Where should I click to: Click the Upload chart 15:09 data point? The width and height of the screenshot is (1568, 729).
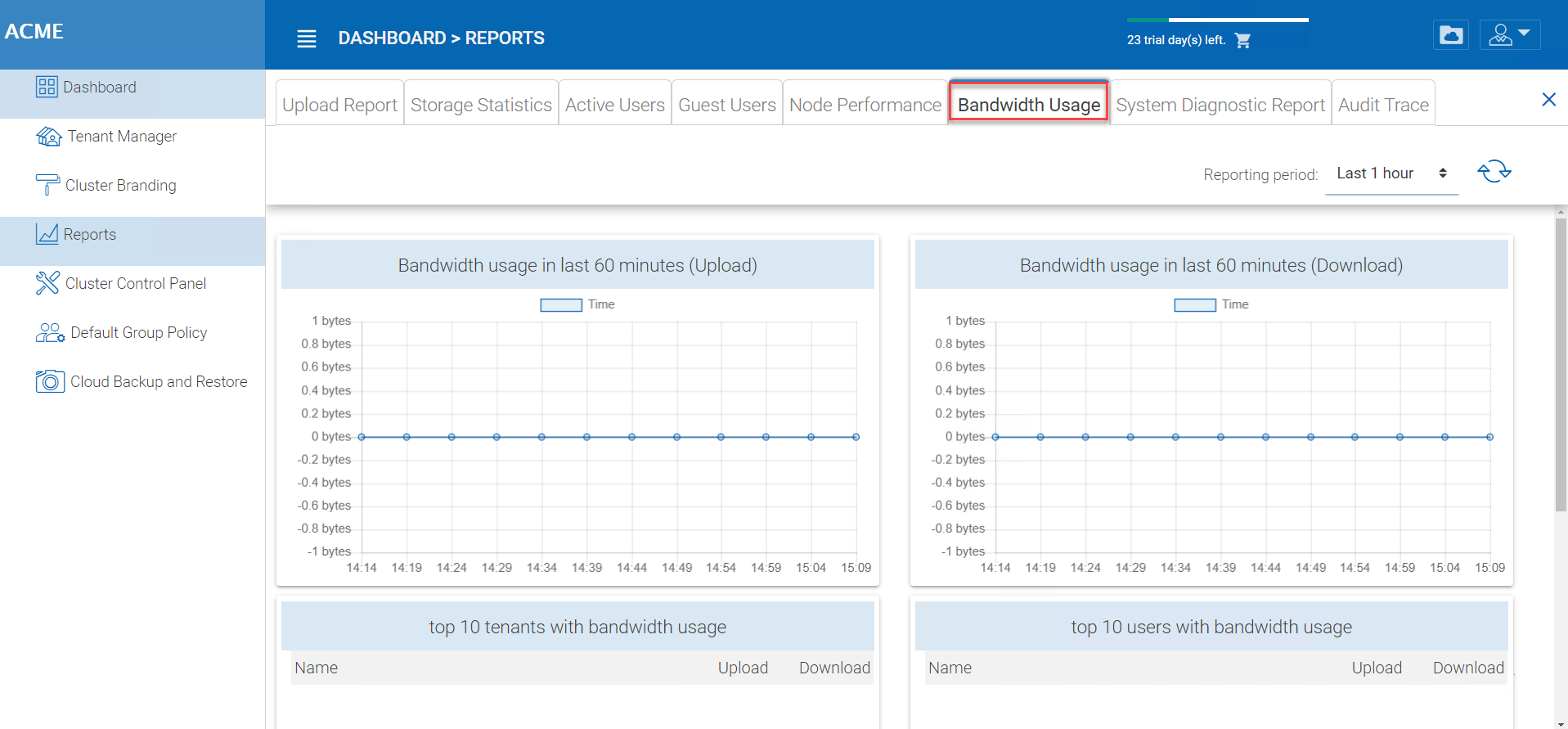(856, 437)
